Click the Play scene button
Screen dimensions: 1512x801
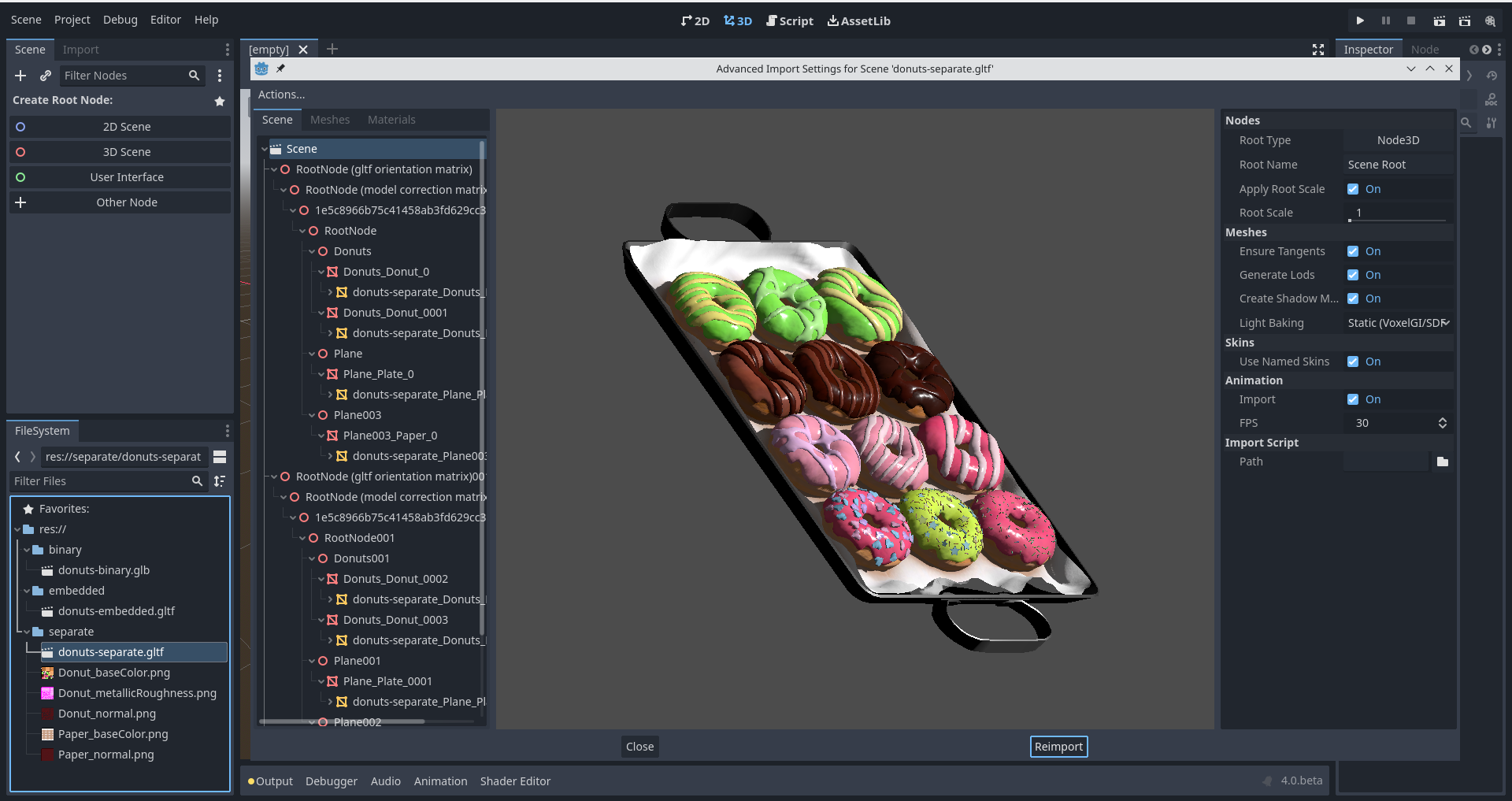[1360, 20]
